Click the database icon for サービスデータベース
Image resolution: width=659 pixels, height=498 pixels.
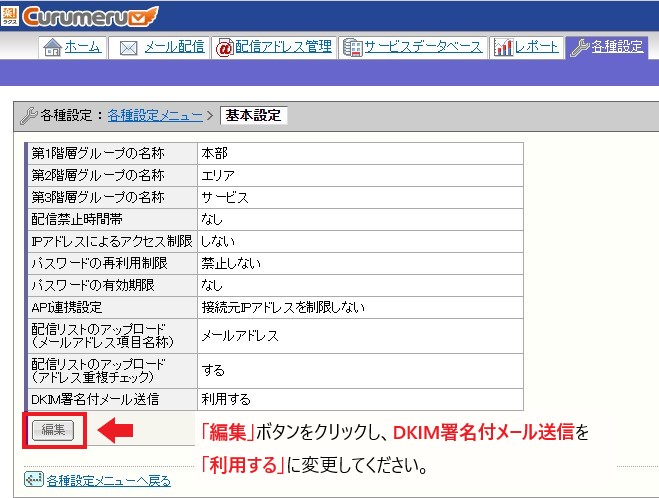[x=352, y=48]
